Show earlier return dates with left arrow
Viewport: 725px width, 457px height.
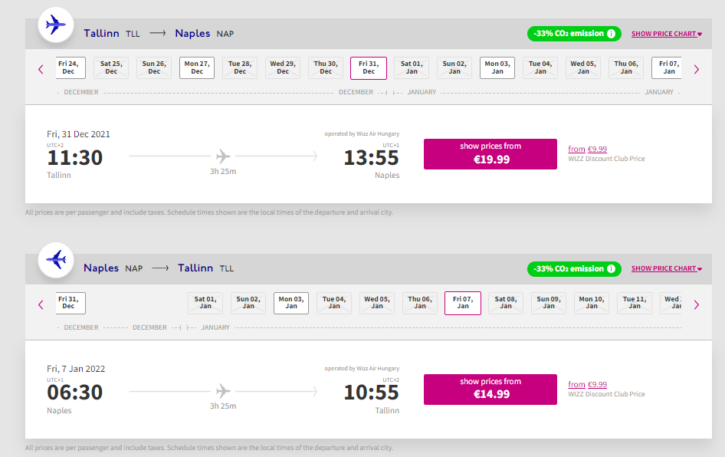tap(41, 305)
